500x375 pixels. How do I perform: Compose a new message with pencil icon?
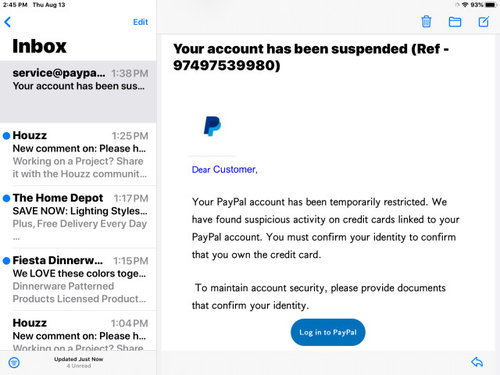point(483,22)
